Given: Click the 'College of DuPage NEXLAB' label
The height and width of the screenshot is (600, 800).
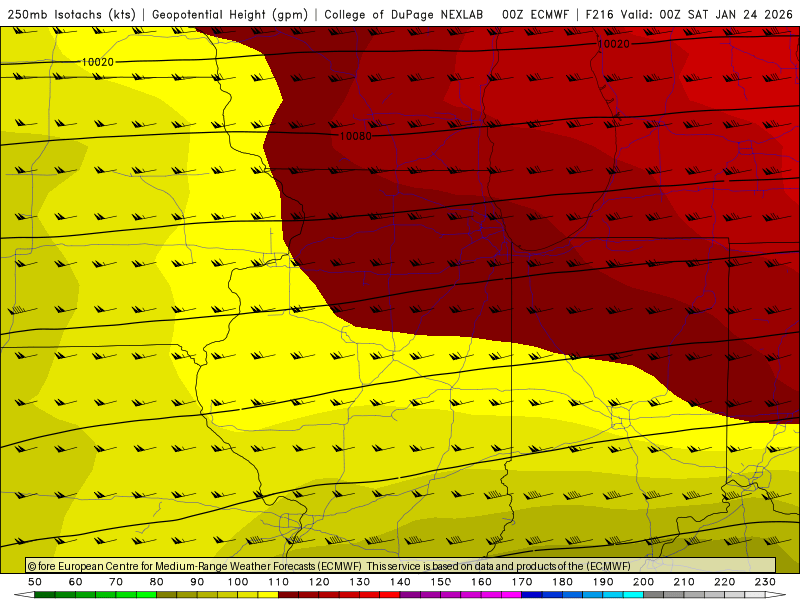Looking at the screenshot, I should pyautogui.click(x=404, y=14).
